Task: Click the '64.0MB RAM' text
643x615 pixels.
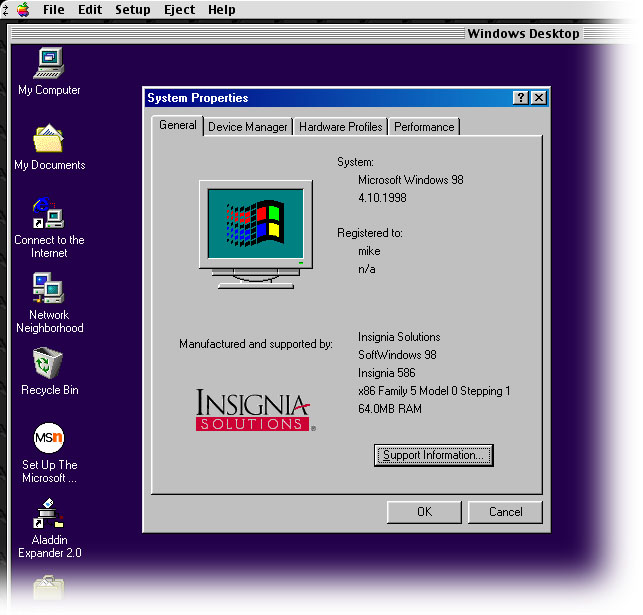Action: coord(390,409)
